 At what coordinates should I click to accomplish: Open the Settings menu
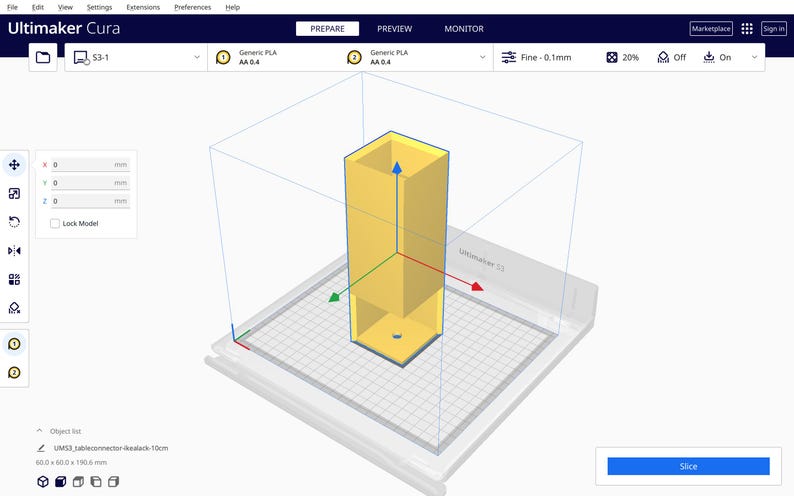(99, 7)
